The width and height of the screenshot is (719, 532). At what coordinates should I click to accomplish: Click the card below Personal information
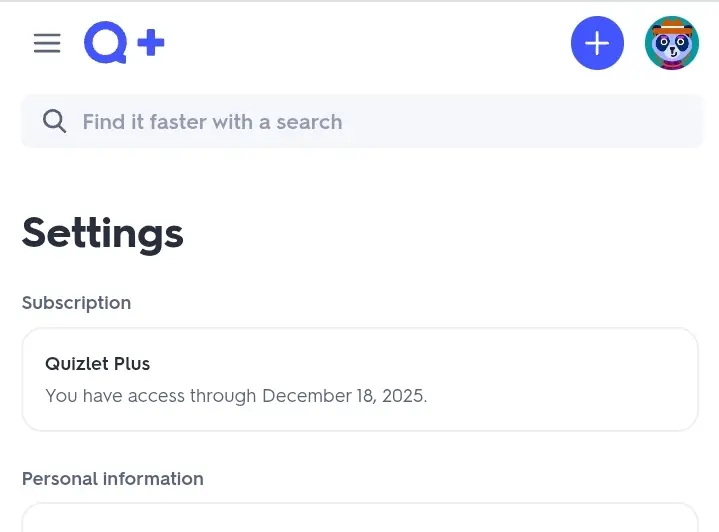coord(360,517)
